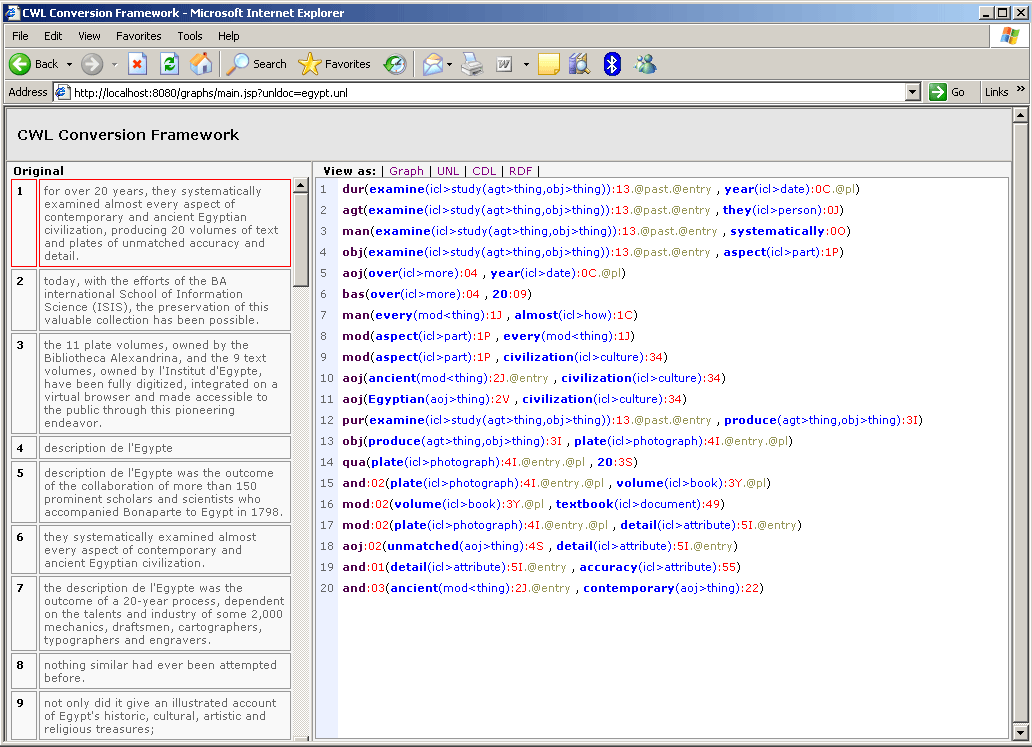Click the Go button beside the address bar
This screenshot has height=747, width=1032.
(948, 92)
